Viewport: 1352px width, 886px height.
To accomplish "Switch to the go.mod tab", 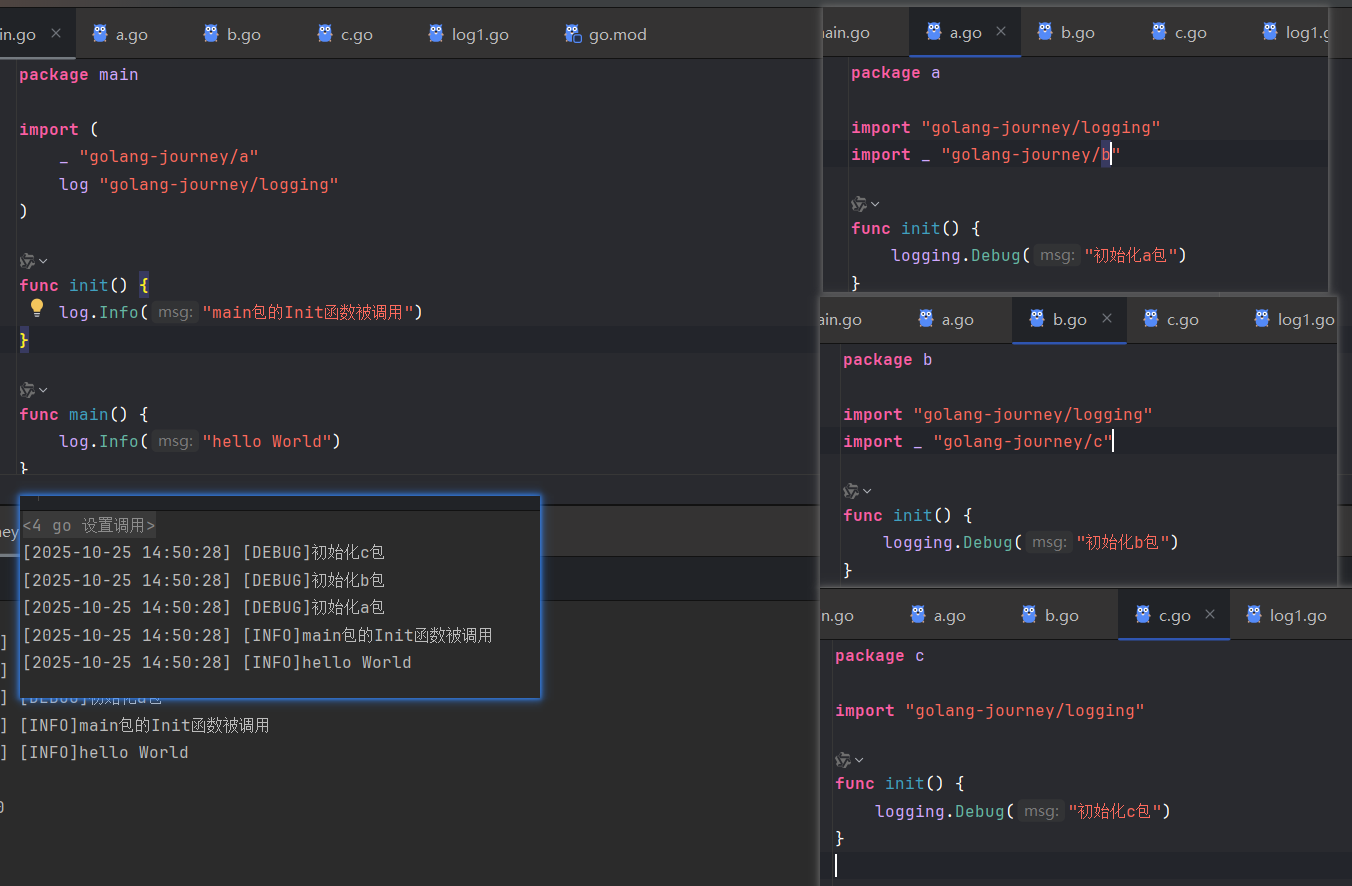I will (617, 34).
